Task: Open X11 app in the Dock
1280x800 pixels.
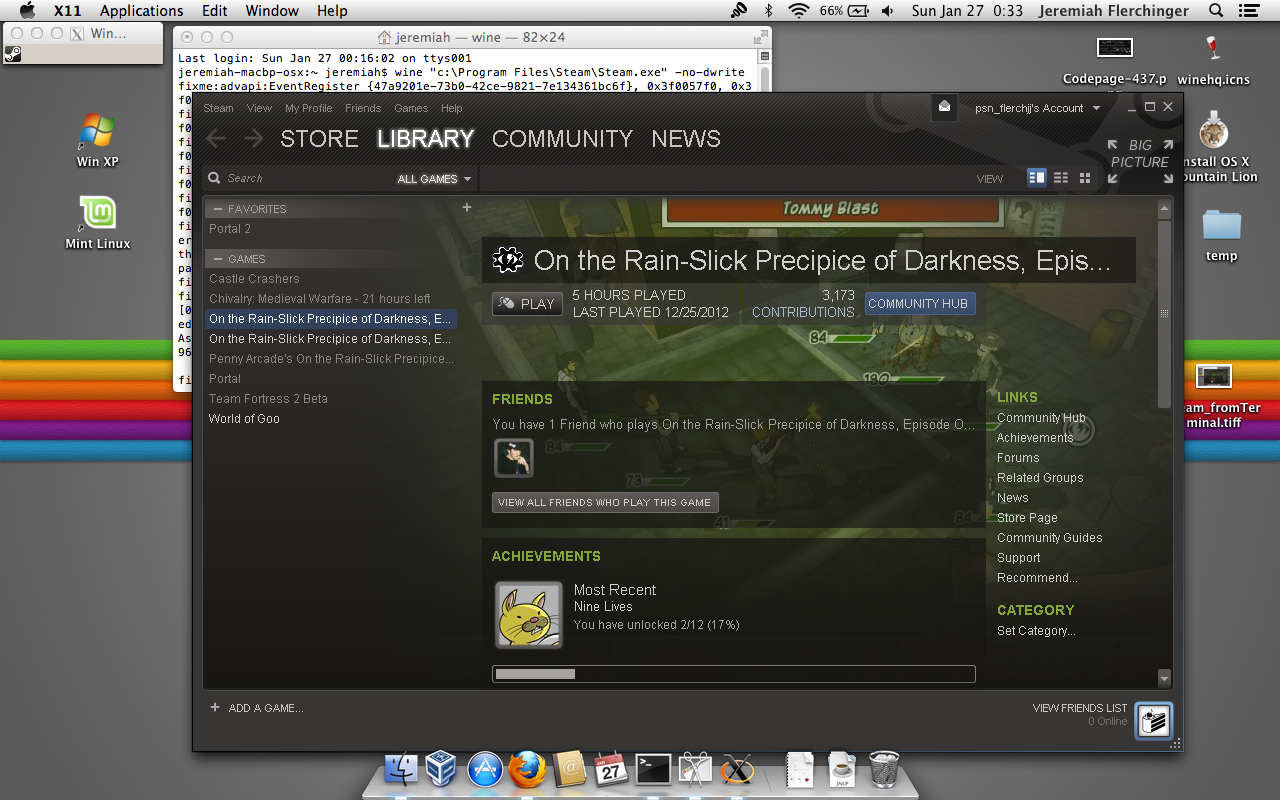Action: pyautogui.click(x=738, y=769)
